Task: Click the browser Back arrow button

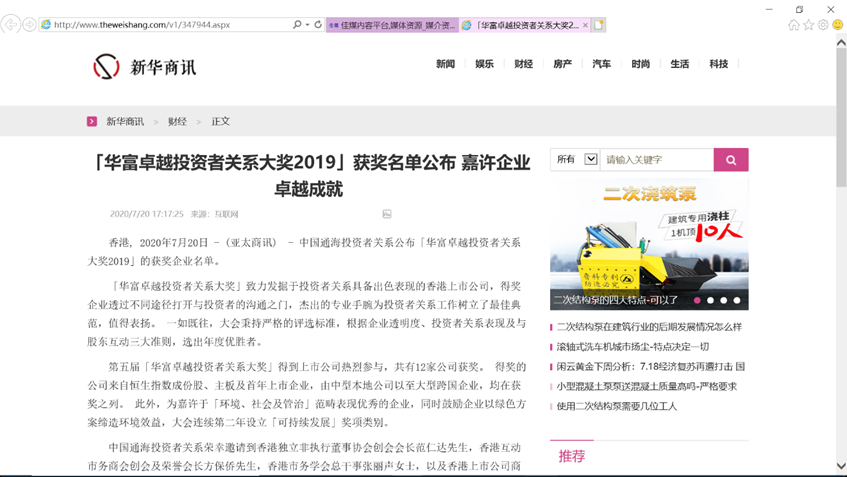Action: point(10,24)
